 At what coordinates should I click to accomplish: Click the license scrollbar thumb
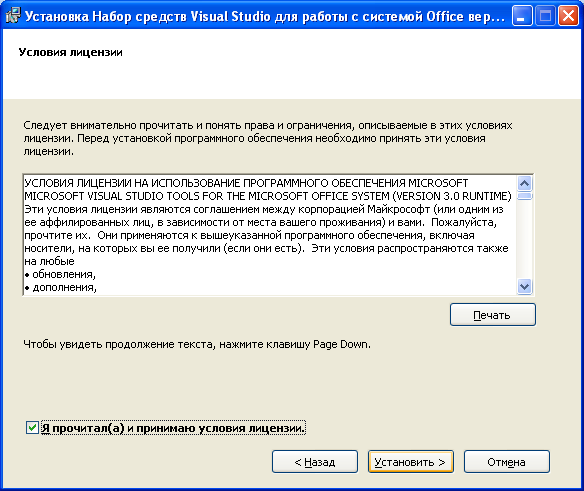524,196
